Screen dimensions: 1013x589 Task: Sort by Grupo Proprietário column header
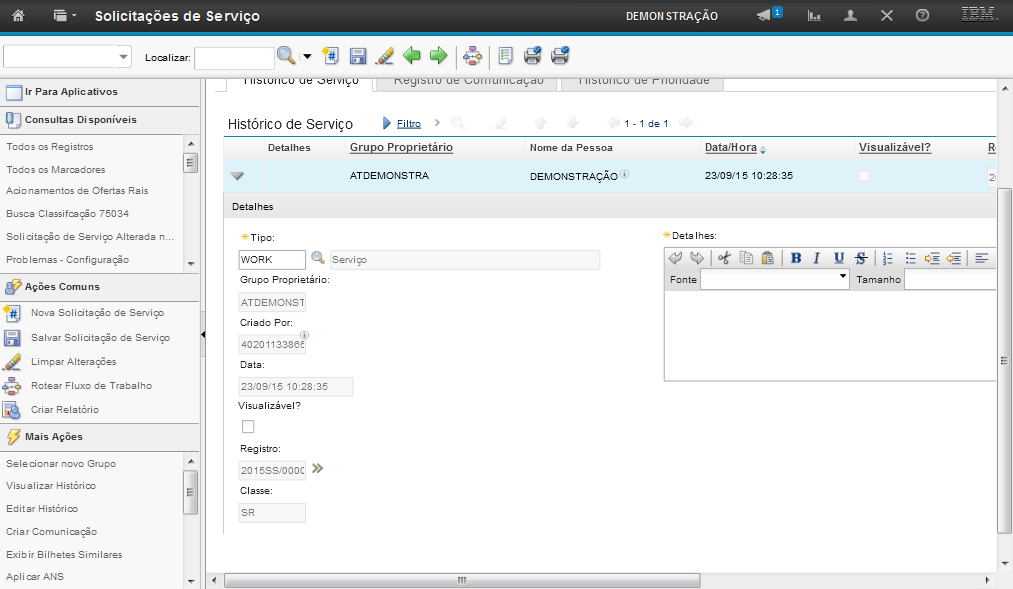pos(401,148)
